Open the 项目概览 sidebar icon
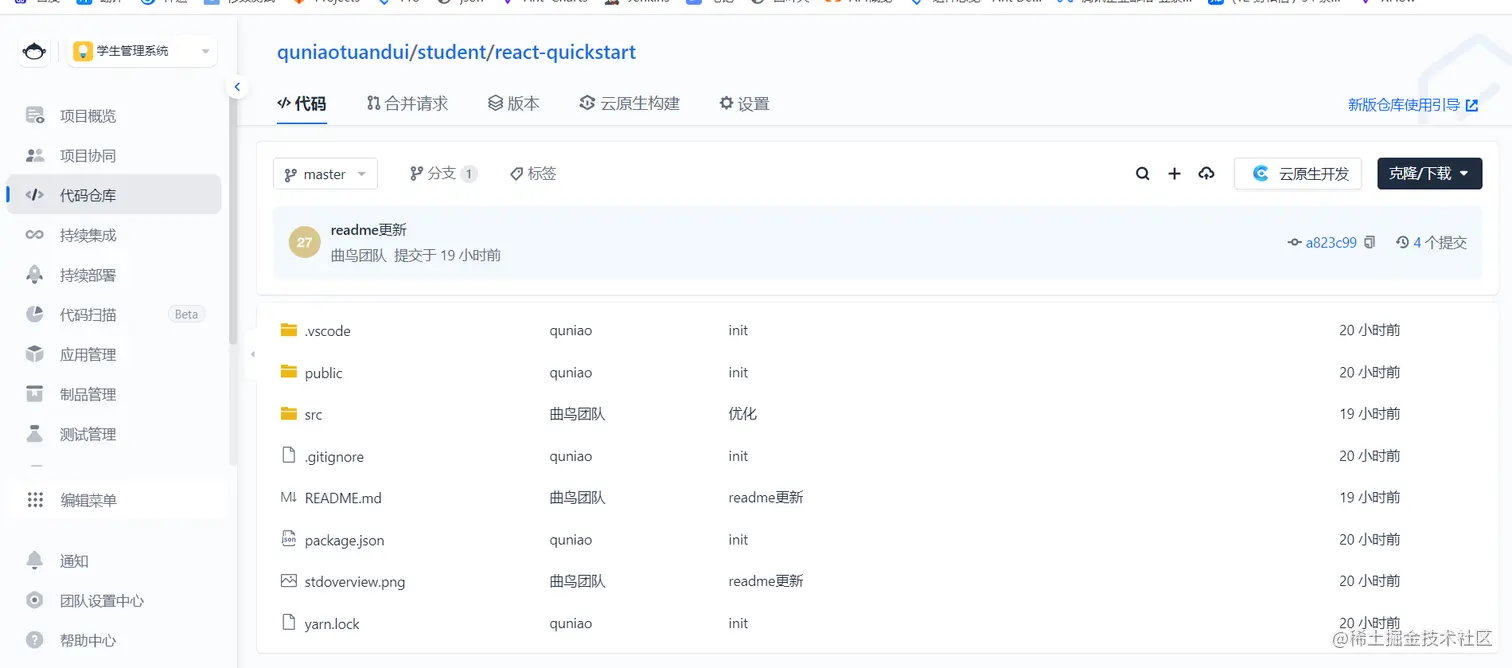1512x668 pixels. tap(35, 116)
